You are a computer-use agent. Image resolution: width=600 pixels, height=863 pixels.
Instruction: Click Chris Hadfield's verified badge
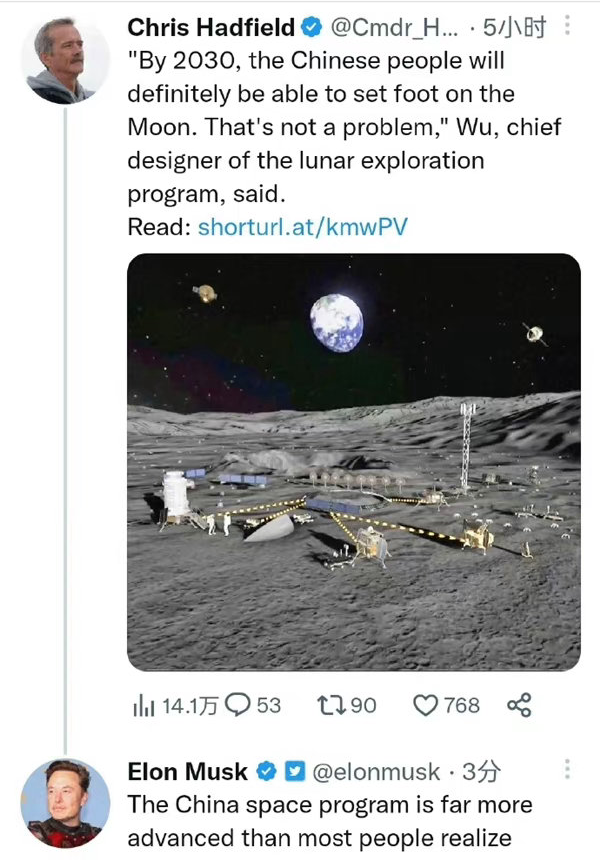(x=313, y=25)
